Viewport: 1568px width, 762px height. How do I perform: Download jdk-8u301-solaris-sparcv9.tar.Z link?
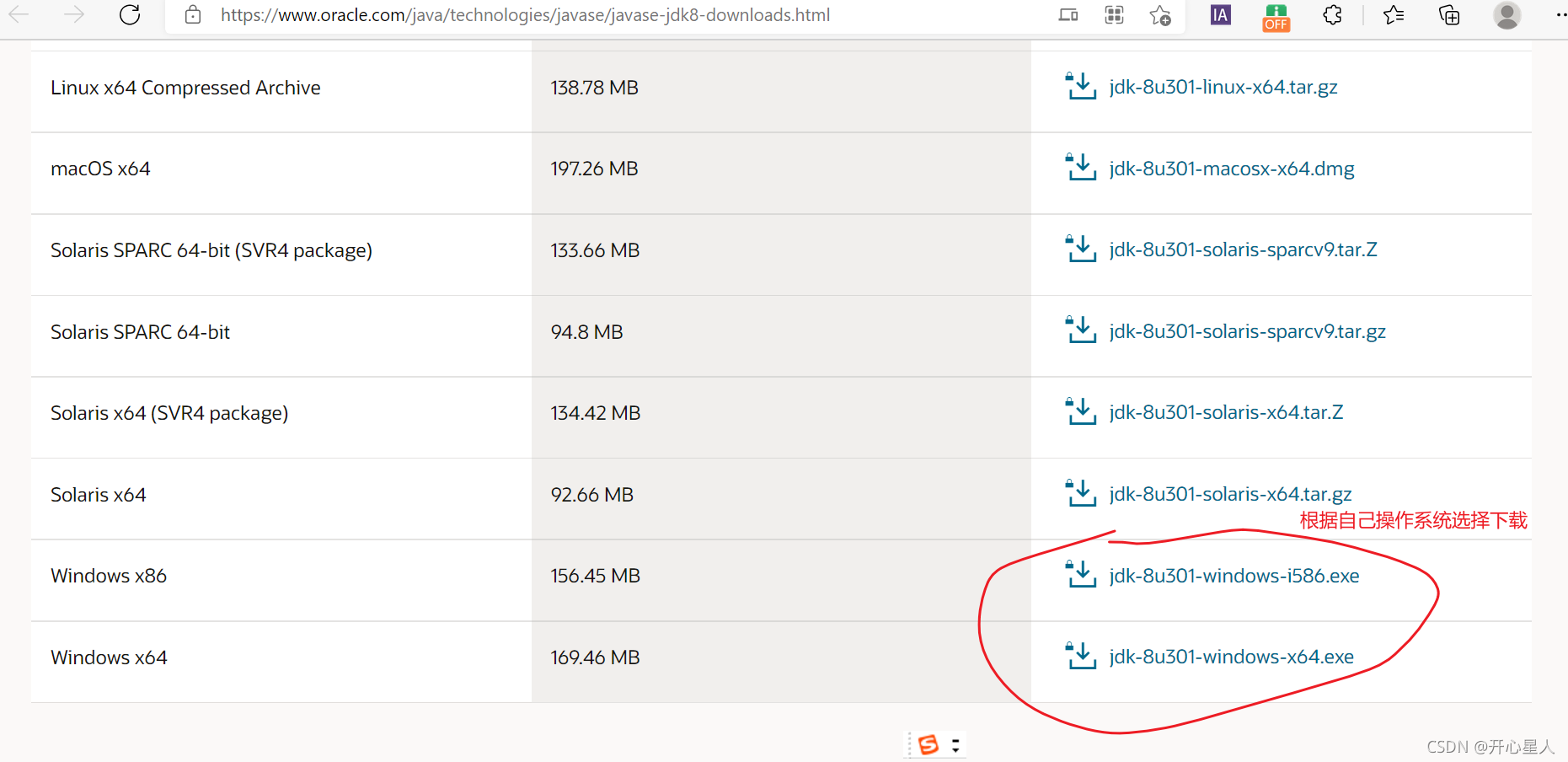pyautogui.click(x=1243, y=250)
